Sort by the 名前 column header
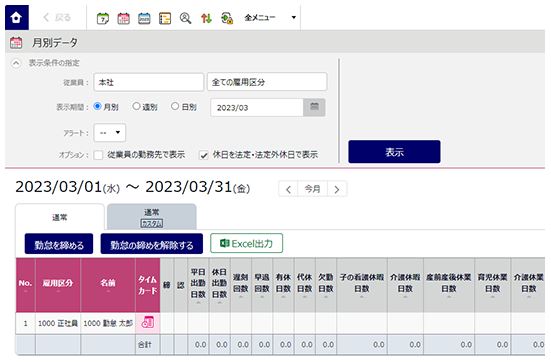The height and width of the screenshot is (362, 551). (x=108, y=285)
